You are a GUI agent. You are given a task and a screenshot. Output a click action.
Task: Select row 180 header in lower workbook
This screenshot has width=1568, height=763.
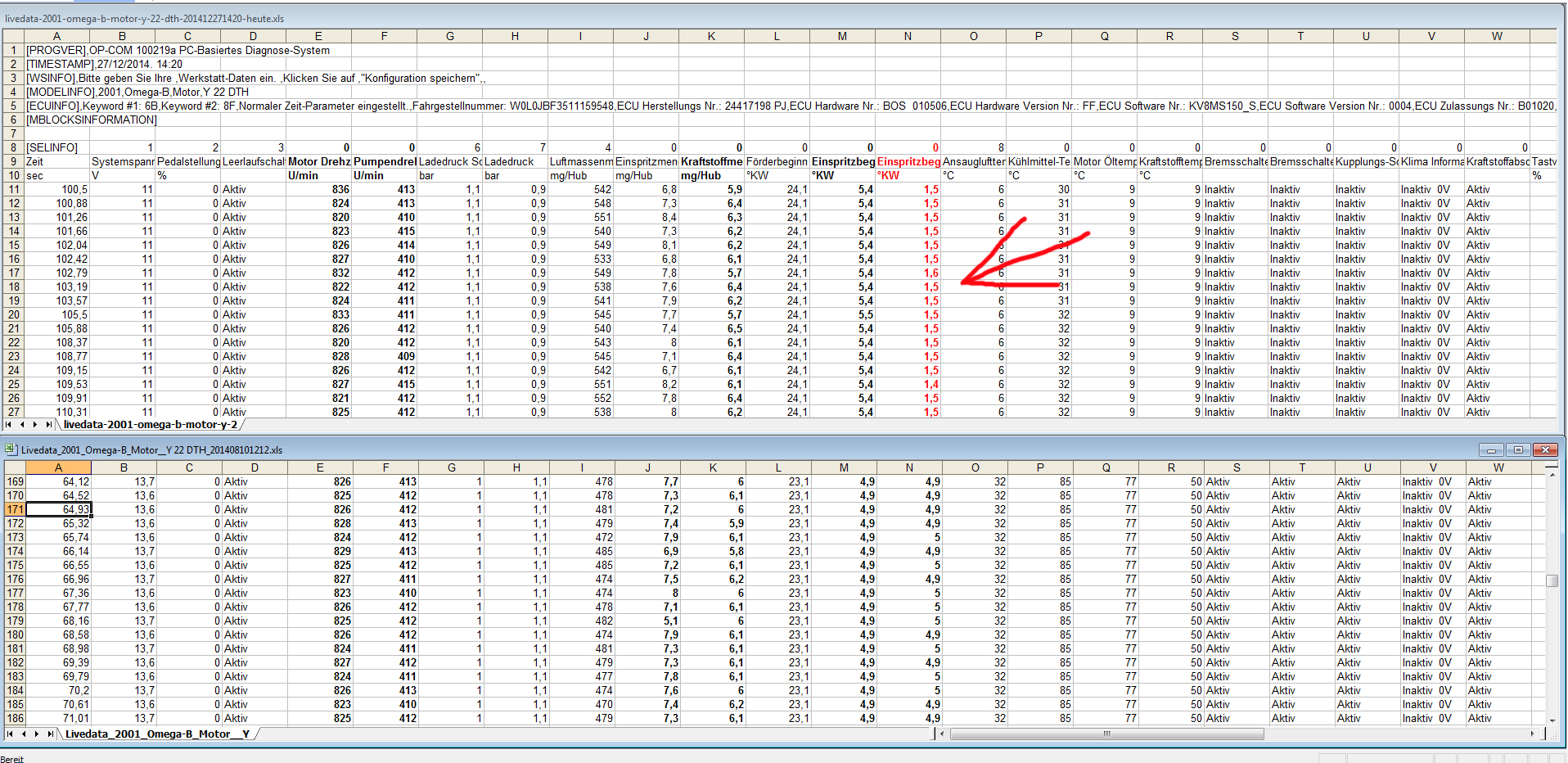(x=15, y=634)
